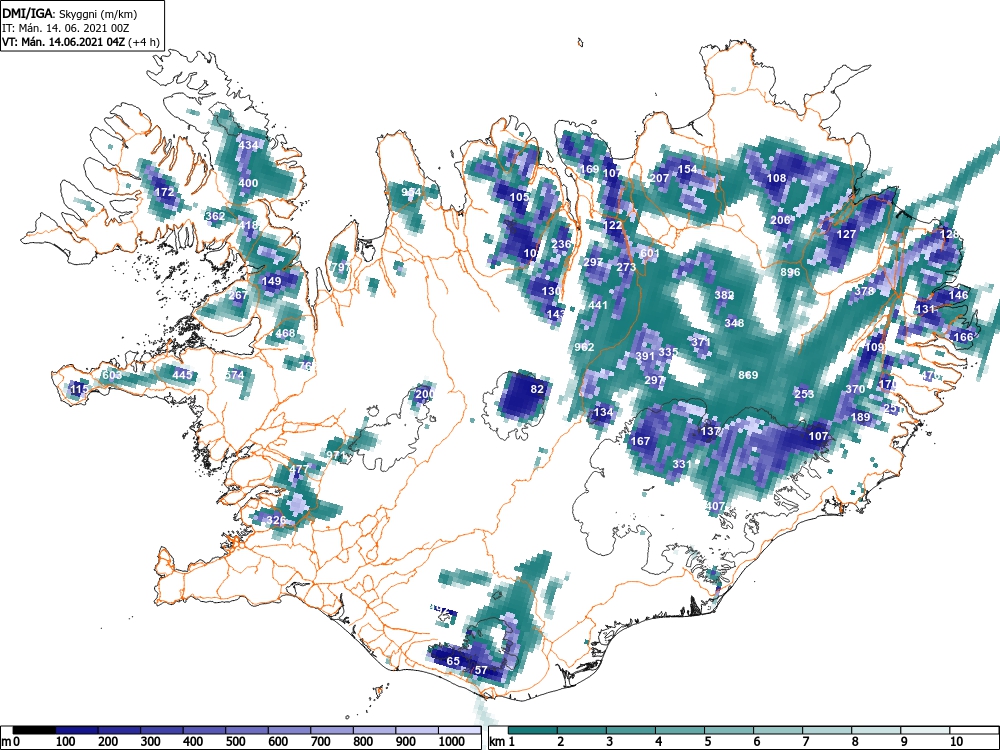Viewport: 1000px width, 750px height.
Task: Click the visibility value 166 on east coast
Action: point(963,337)
